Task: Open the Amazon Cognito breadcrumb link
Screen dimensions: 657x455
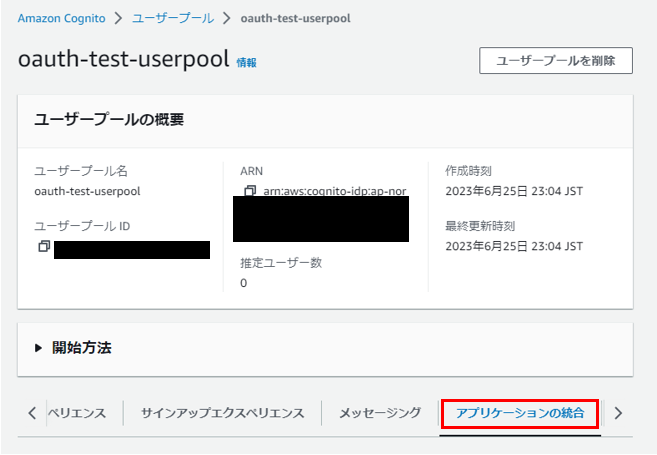Action: 62,18
